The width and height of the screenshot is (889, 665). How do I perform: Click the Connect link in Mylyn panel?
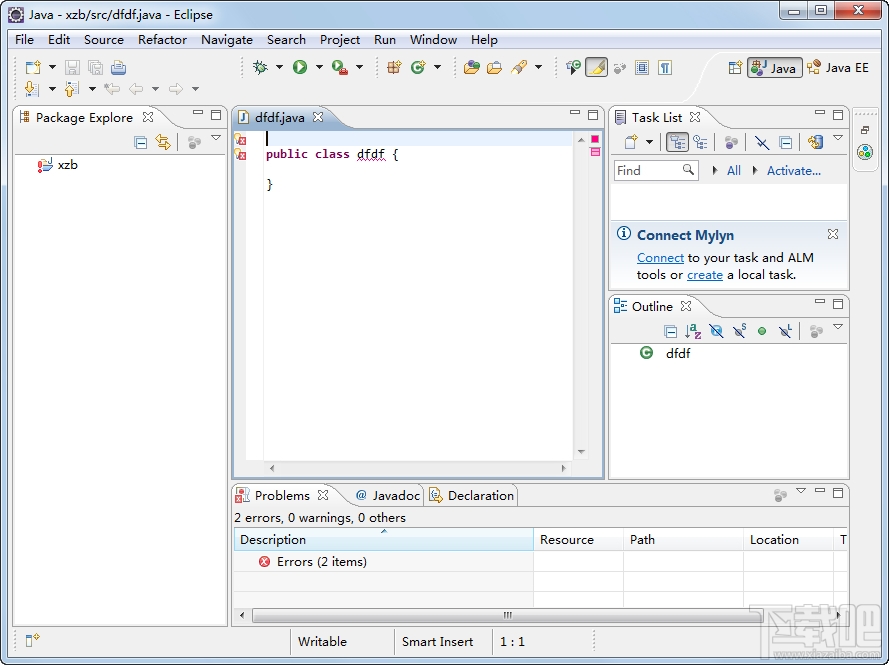coord(660,258)
